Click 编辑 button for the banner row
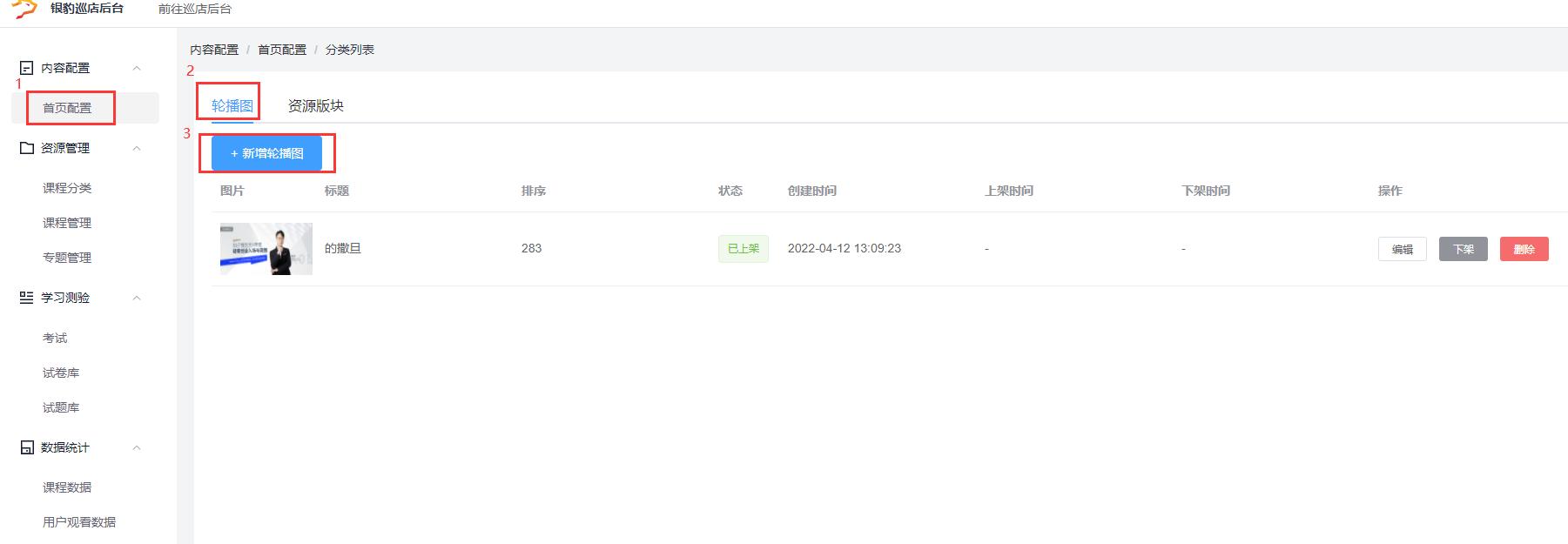Viewport: 1568px width, 544px height. (x=1402, y=249)
